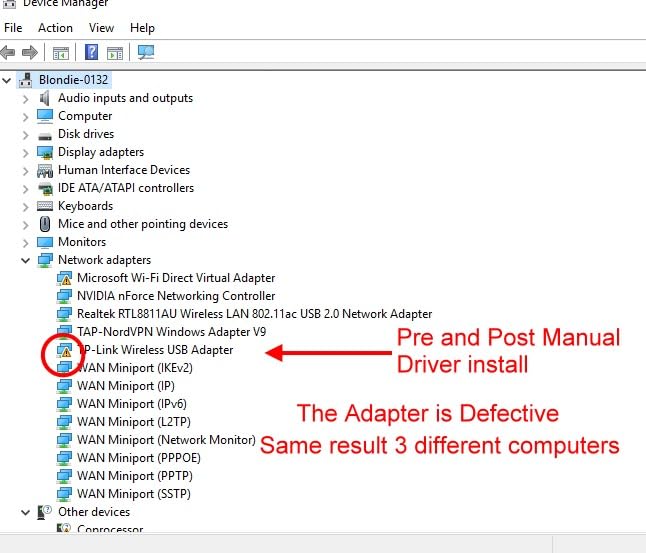
Task: Open the Help menu
Action: point(142,28)
